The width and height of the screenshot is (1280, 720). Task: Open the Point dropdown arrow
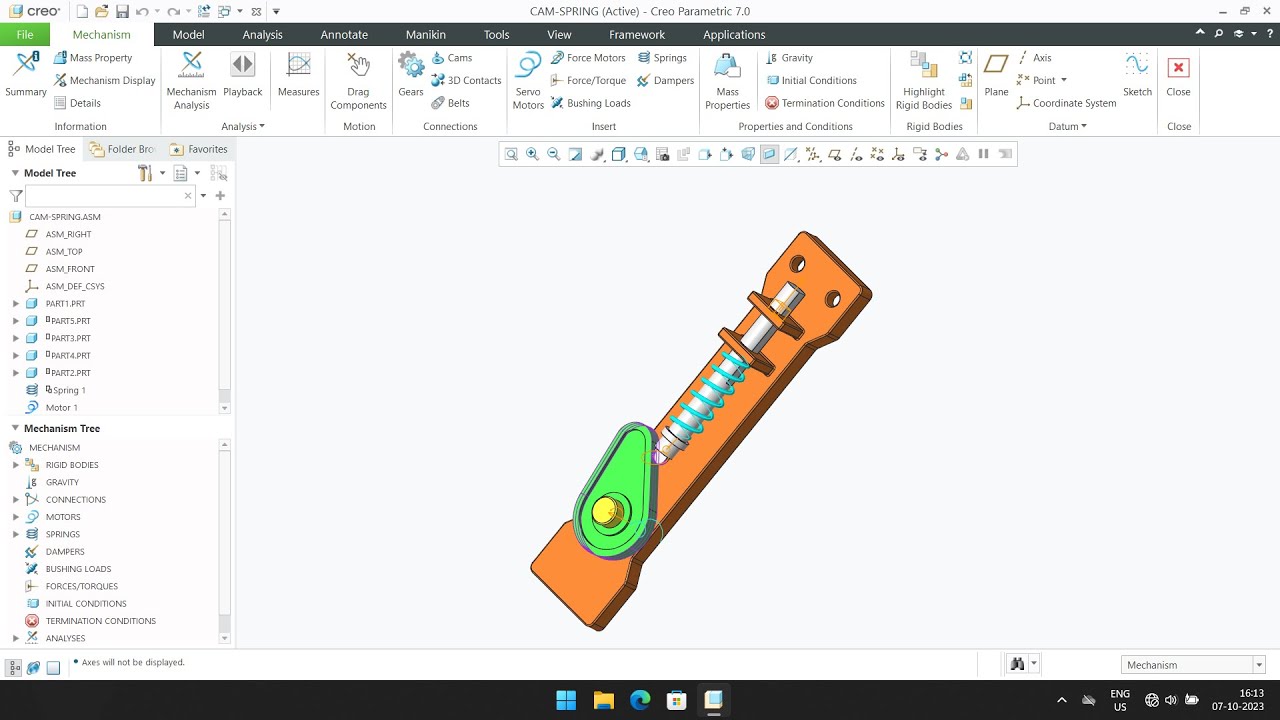[1063, 80]
